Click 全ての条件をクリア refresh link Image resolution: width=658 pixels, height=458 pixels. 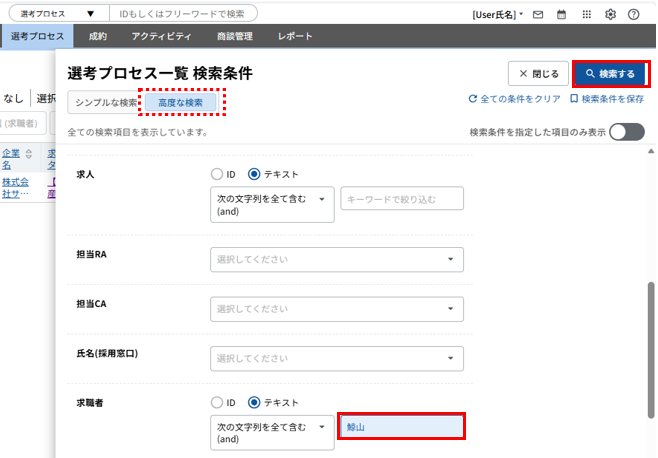coord(514,99)
